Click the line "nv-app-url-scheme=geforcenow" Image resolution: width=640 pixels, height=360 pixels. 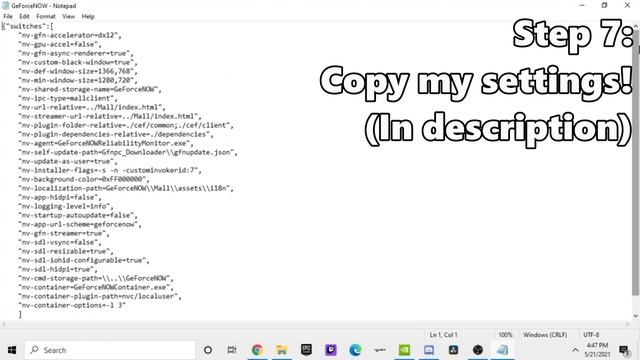[x=80, y=224]
